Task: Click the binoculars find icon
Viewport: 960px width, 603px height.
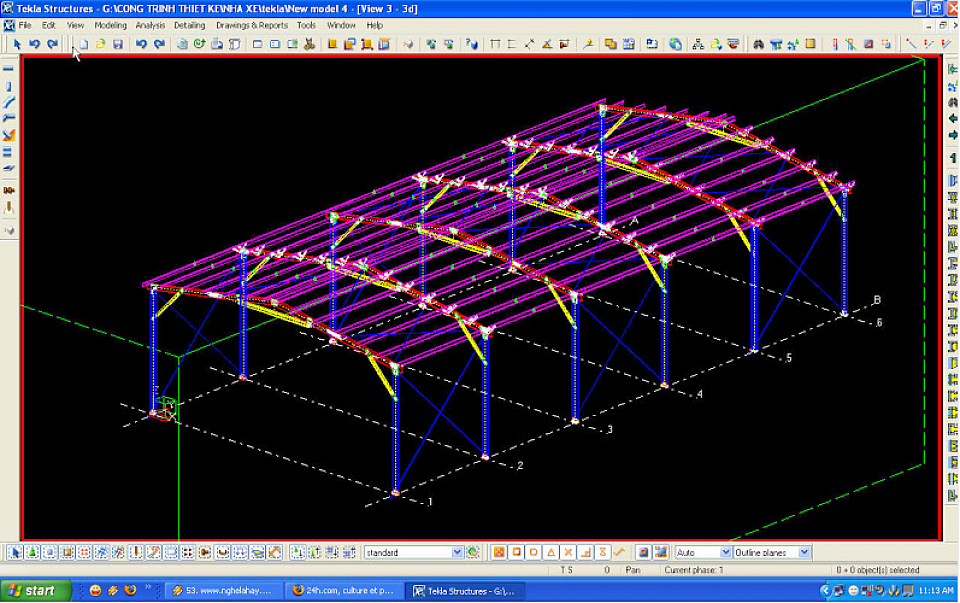Action: point(758,44)
